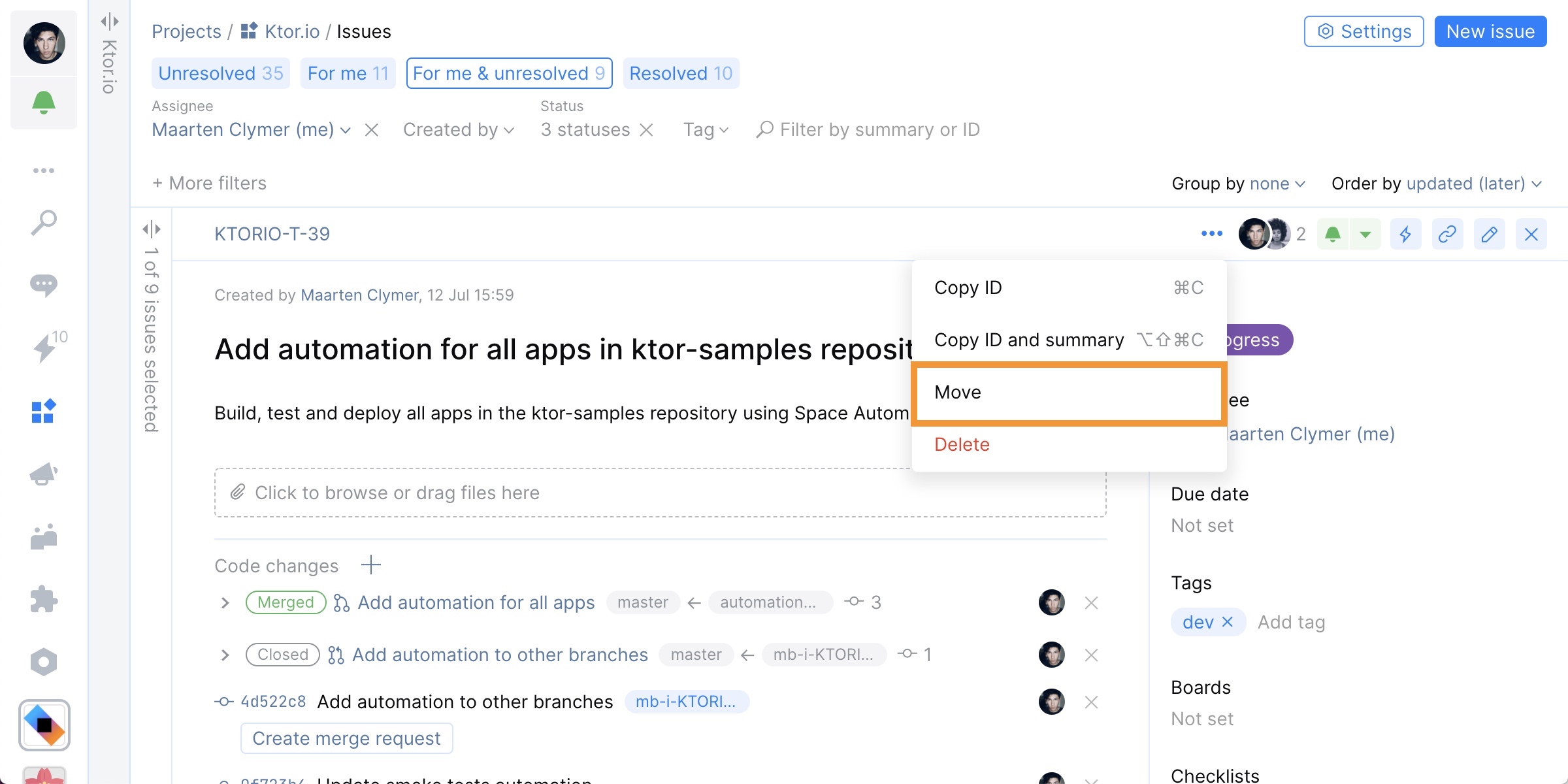
Task: Click the lightning bolt automation icon
Action: 1405,234
